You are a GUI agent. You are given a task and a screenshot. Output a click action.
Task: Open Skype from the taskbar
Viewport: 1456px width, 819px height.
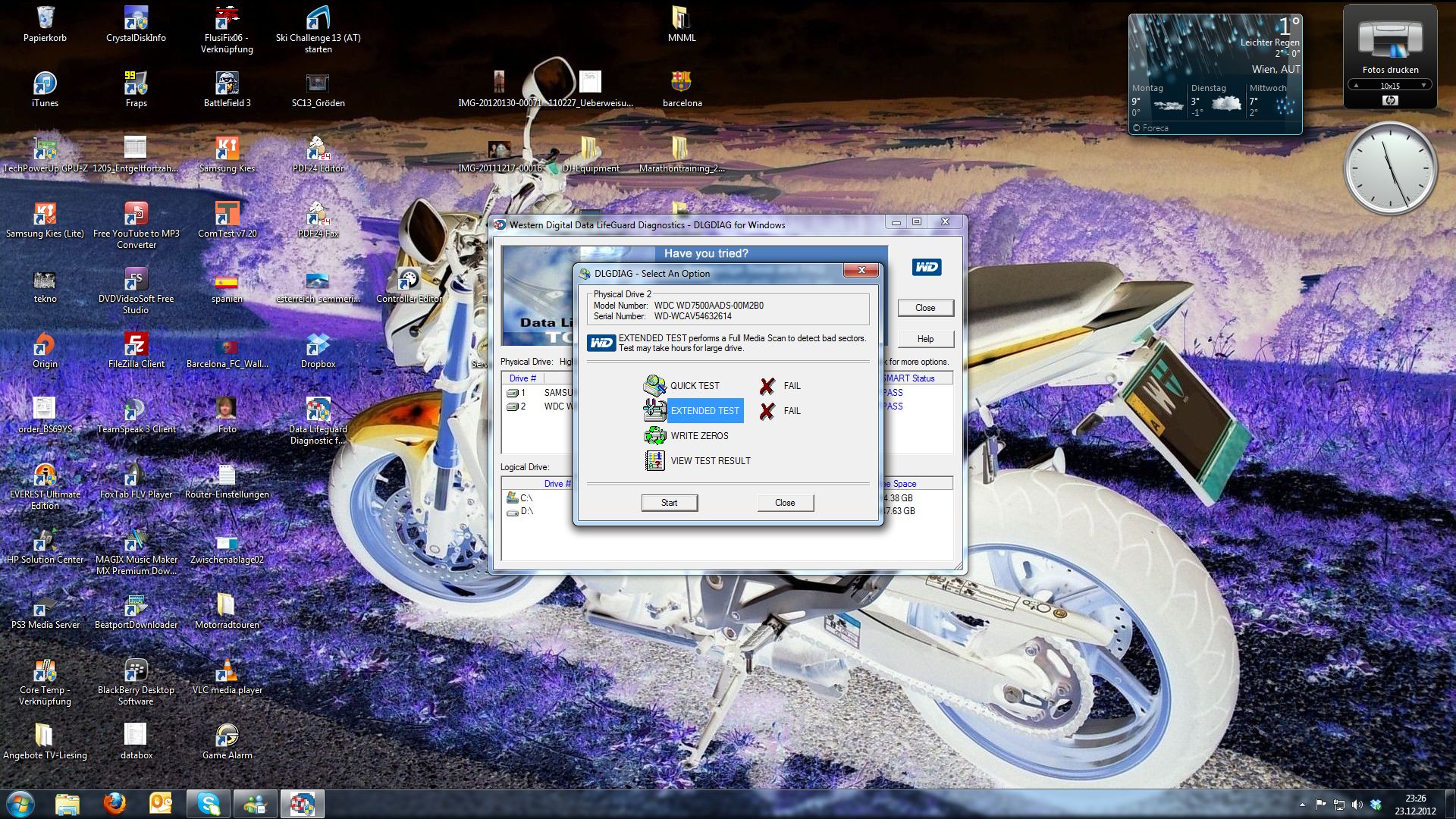point(209,803)
